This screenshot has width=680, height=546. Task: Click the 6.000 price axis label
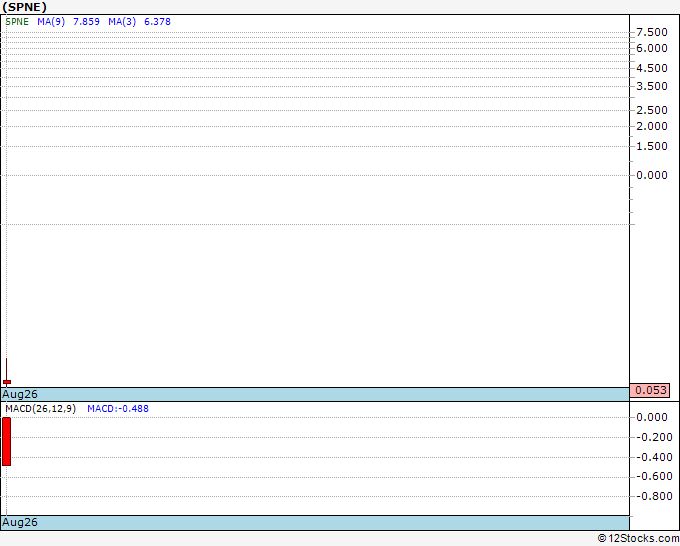652,48
